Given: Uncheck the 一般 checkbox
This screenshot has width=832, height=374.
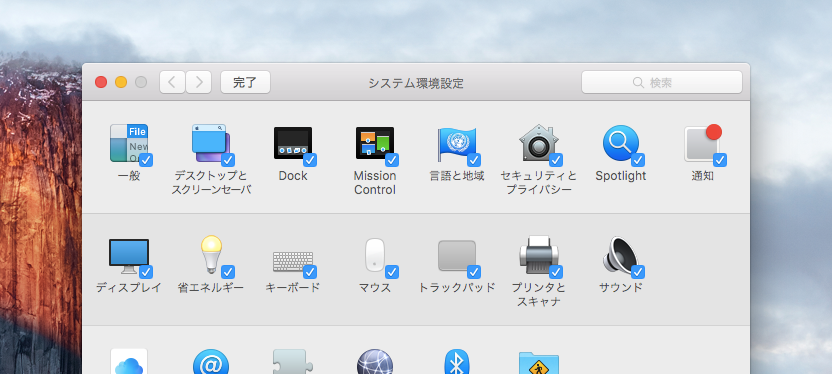Looking at the screenshot, I should pyautogui.click(x=146, y=160).
